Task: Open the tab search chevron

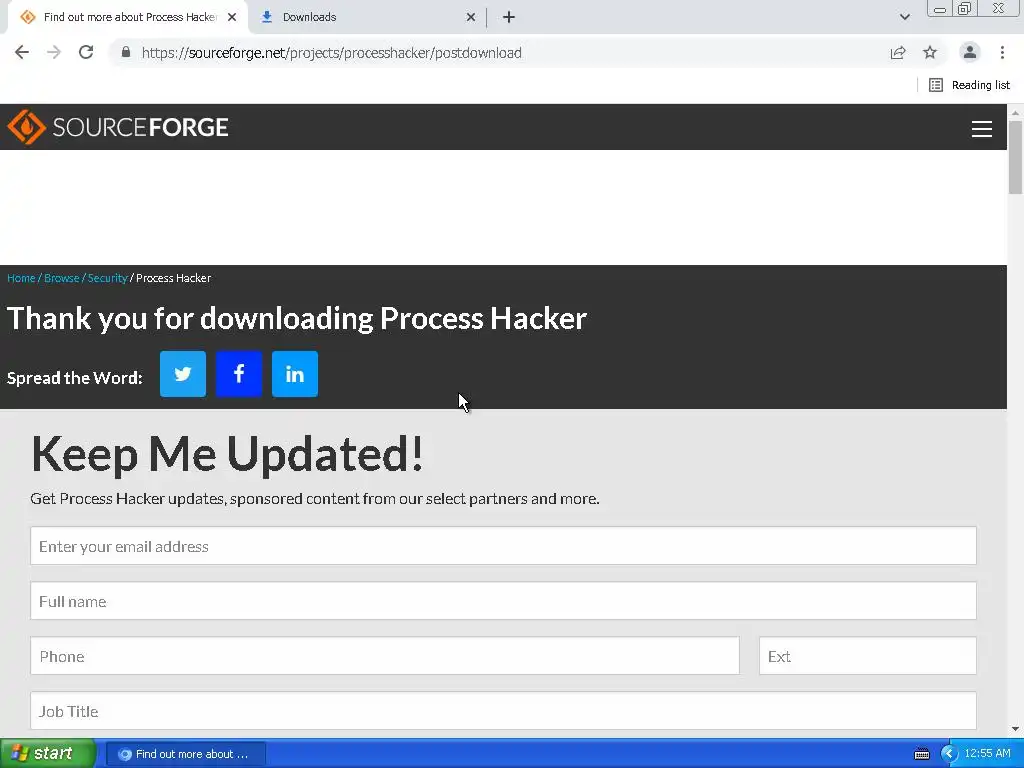Action: (904, 17)
